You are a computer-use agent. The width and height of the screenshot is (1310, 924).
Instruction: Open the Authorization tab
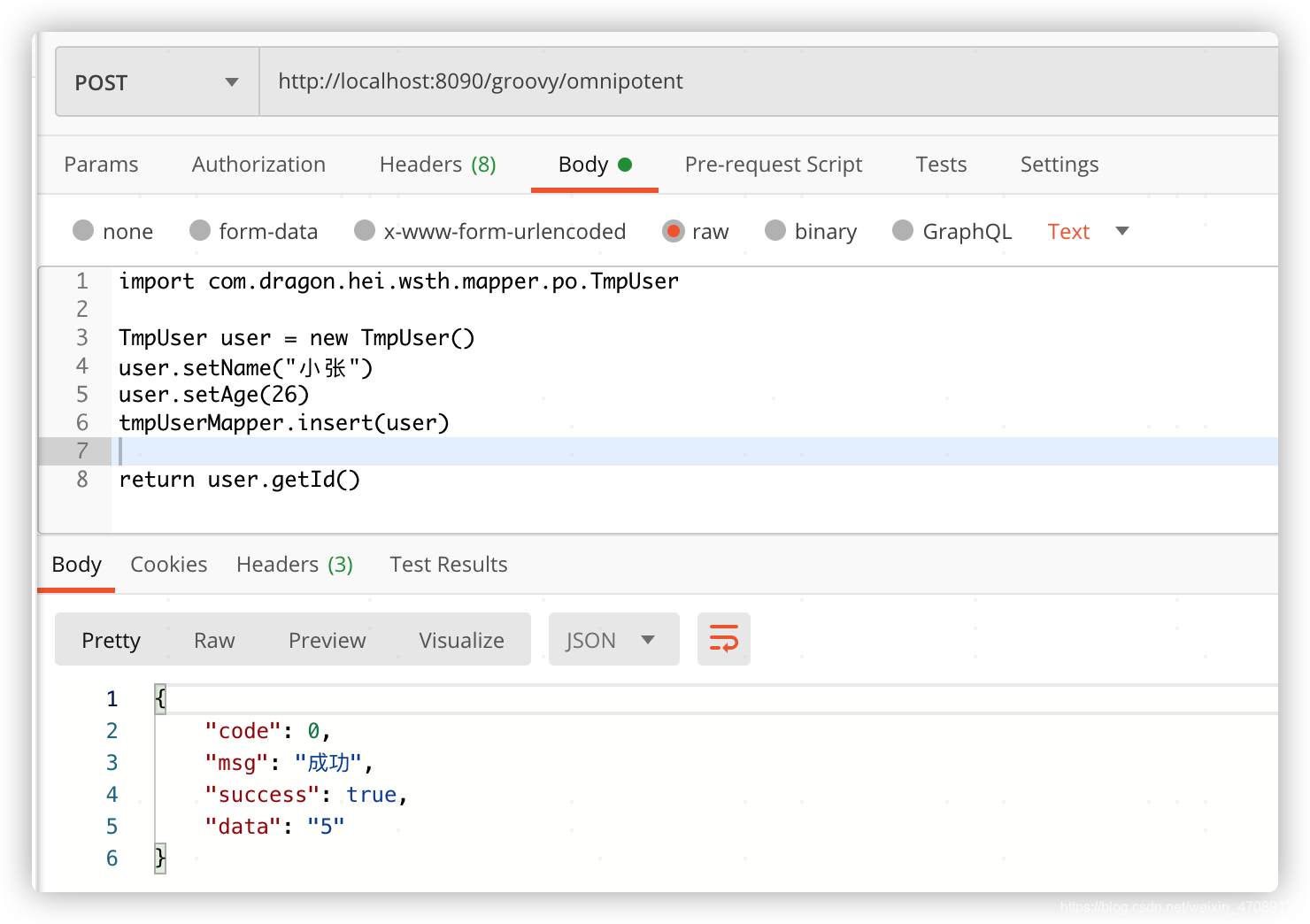coord(258,165)
